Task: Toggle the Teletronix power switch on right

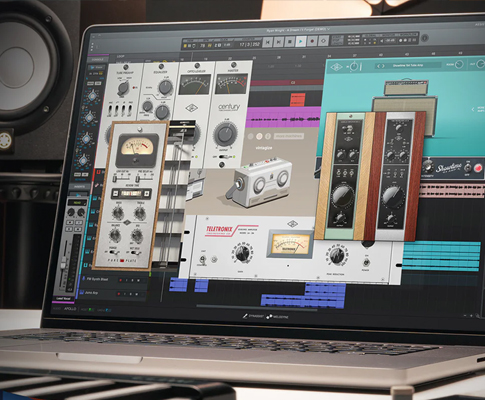Action: [x=366, y=262]
